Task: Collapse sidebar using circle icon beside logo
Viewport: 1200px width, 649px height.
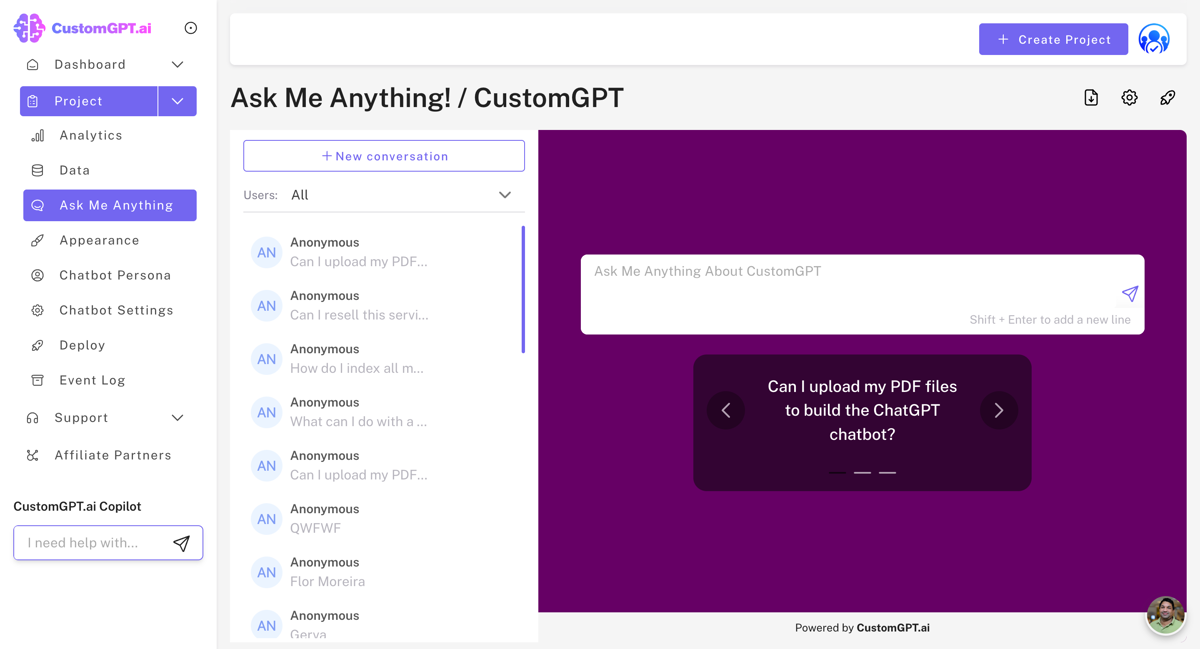Action: [191, 28]
